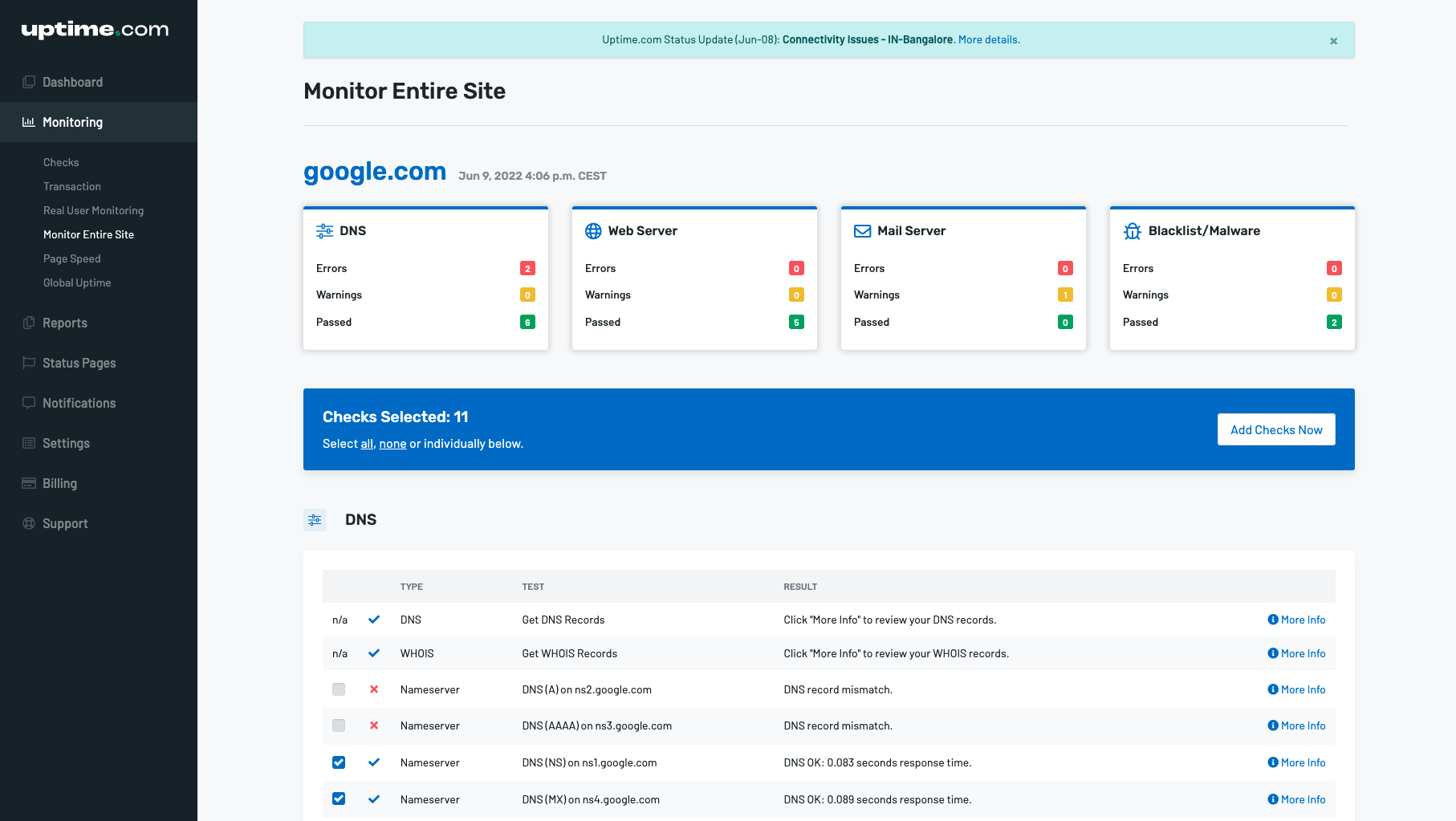The height and width of the screenshot is (821, 1456).
Task: Select Real User Monitoring
Action: (x=94, y=210)
